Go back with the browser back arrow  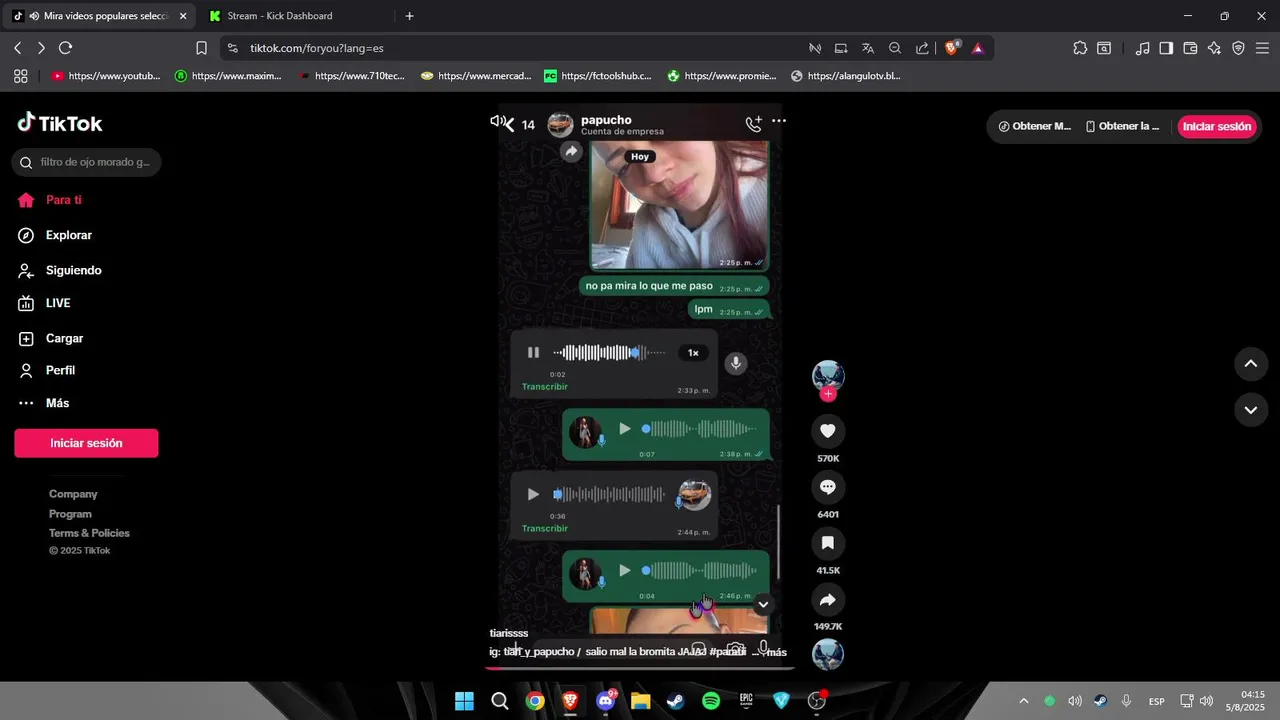coord(18,48)
